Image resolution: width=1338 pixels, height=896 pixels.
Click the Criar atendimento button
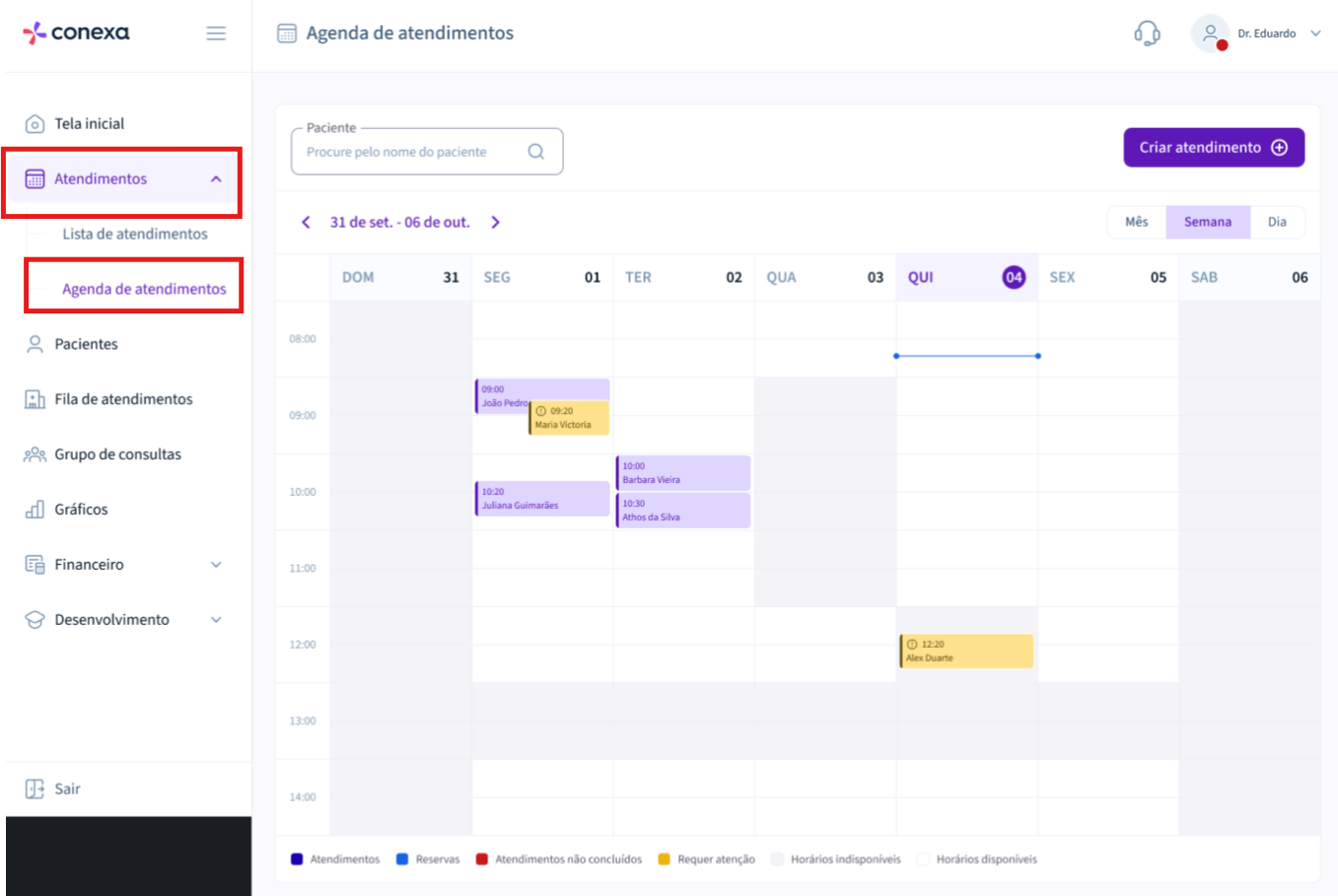1214,148
